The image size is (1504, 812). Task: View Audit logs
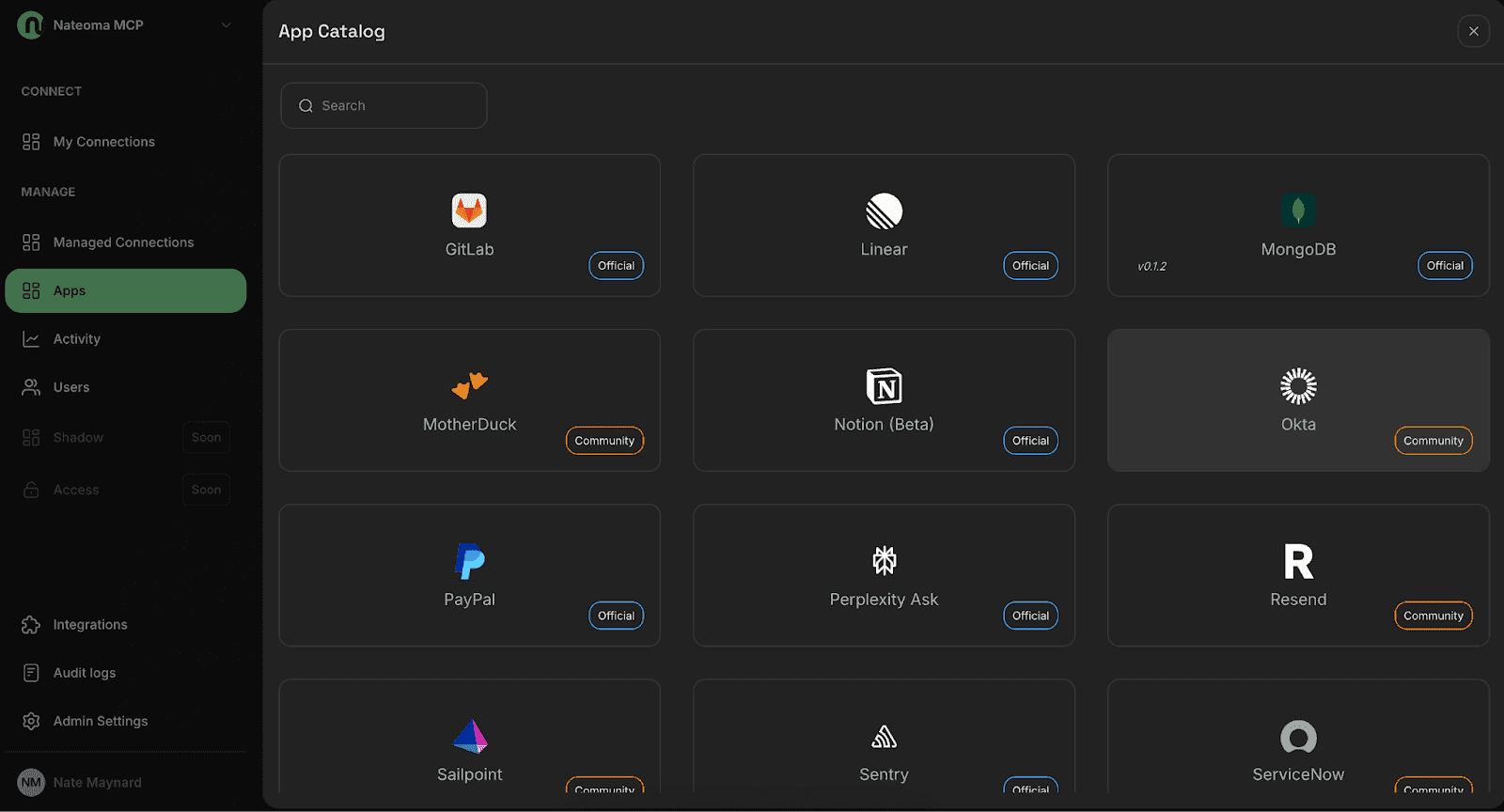point(126,673)
